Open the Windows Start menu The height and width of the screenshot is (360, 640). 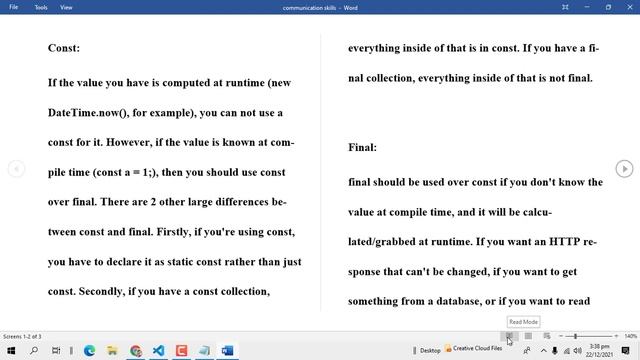pos(11,351)
